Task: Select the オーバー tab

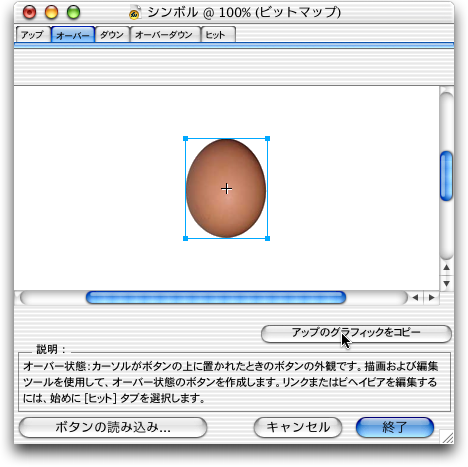Action: (x=73, y=35)
